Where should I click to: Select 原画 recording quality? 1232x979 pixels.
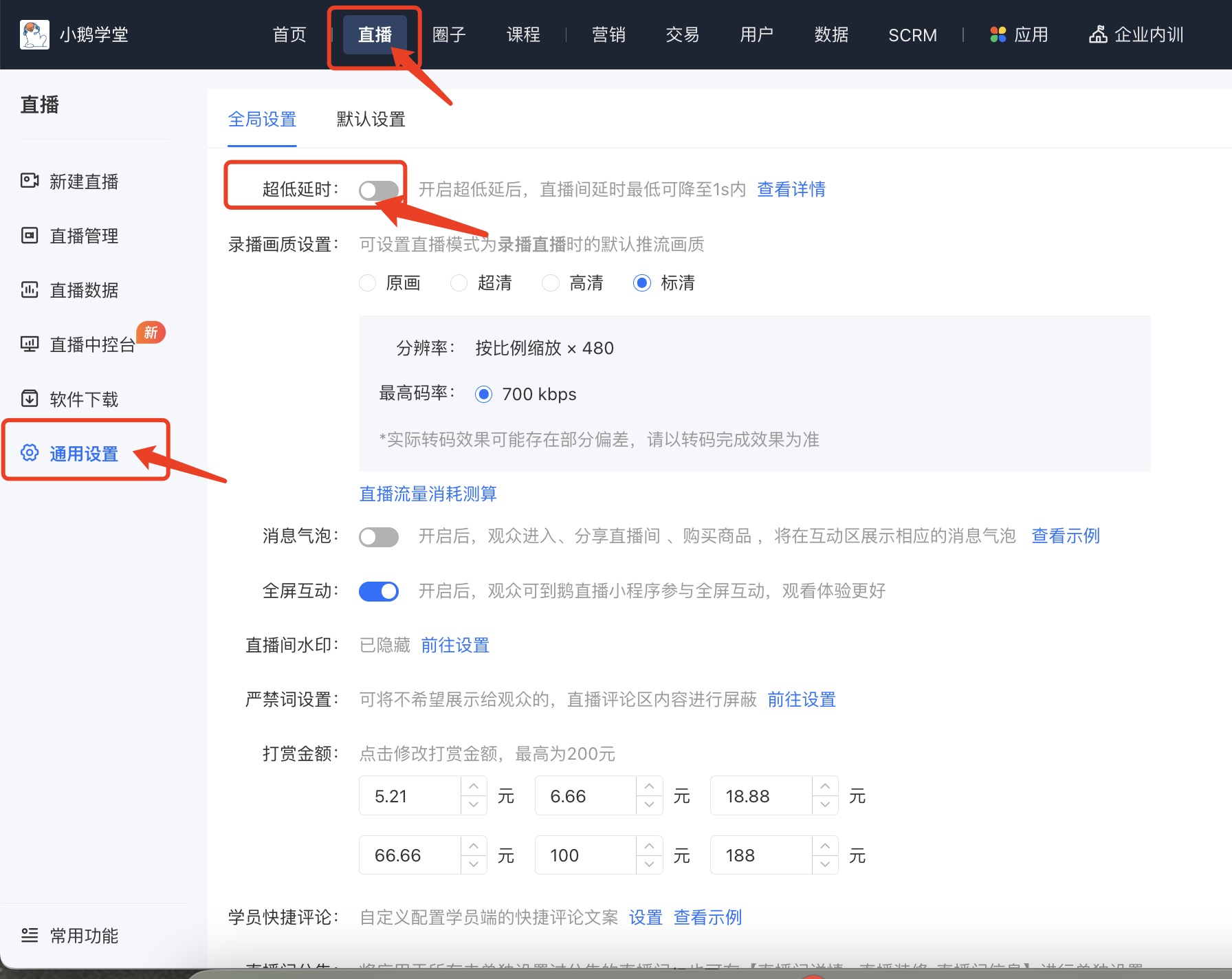(x=367, y=283)
